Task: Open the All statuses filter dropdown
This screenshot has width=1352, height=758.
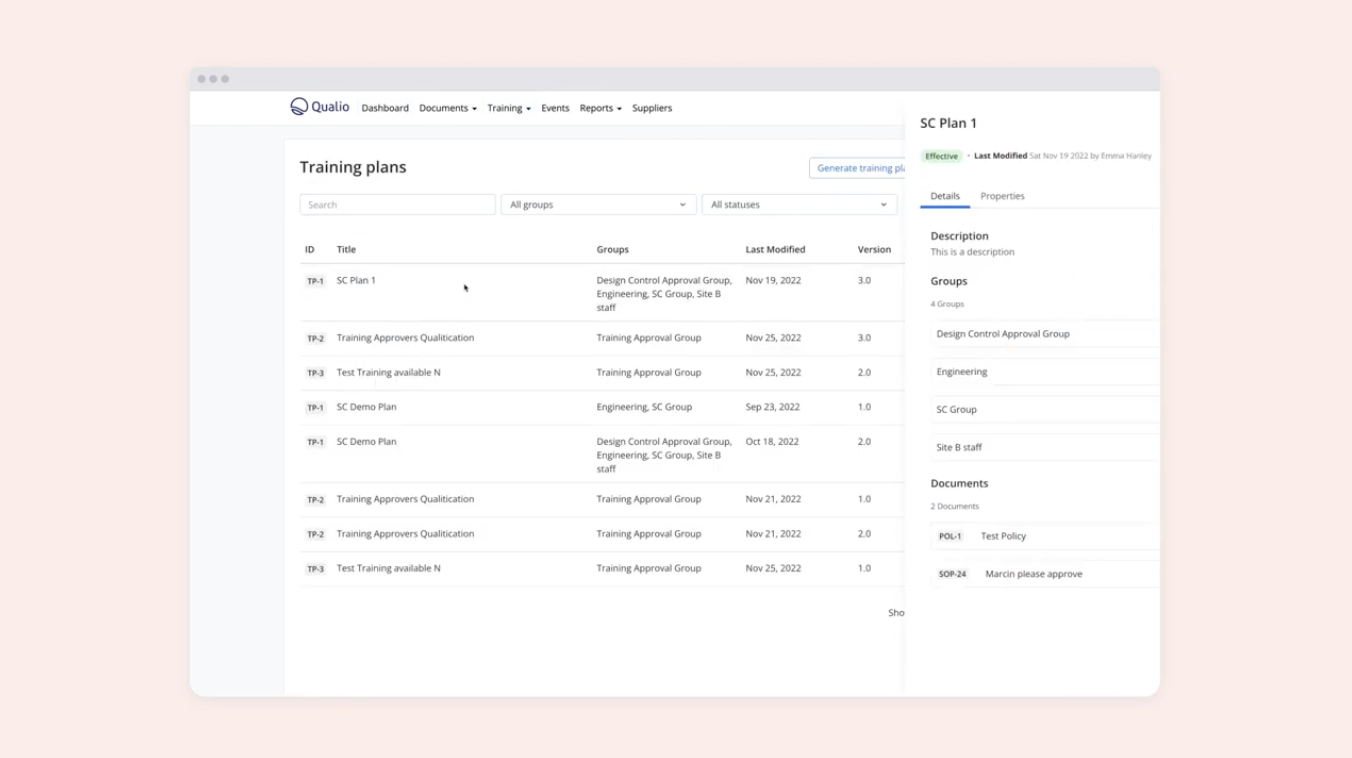Action: 798,205
